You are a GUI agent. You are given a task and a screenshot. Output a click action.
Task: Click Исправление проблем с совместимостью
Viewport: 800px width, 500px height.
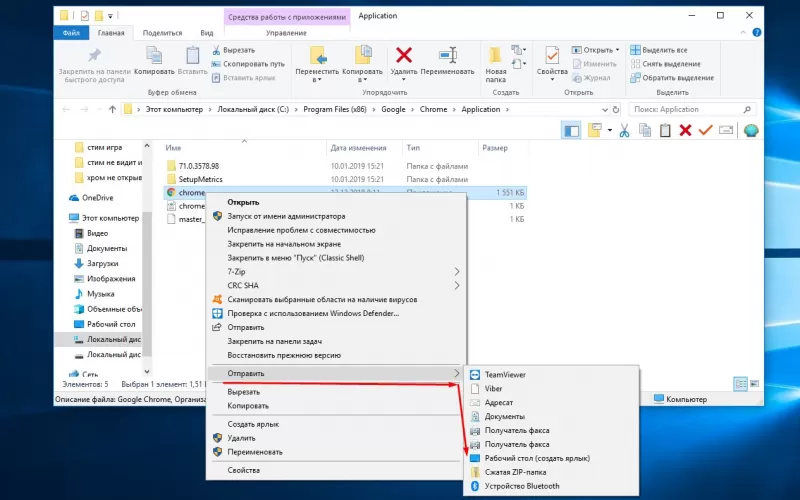[x=301, y=230]
